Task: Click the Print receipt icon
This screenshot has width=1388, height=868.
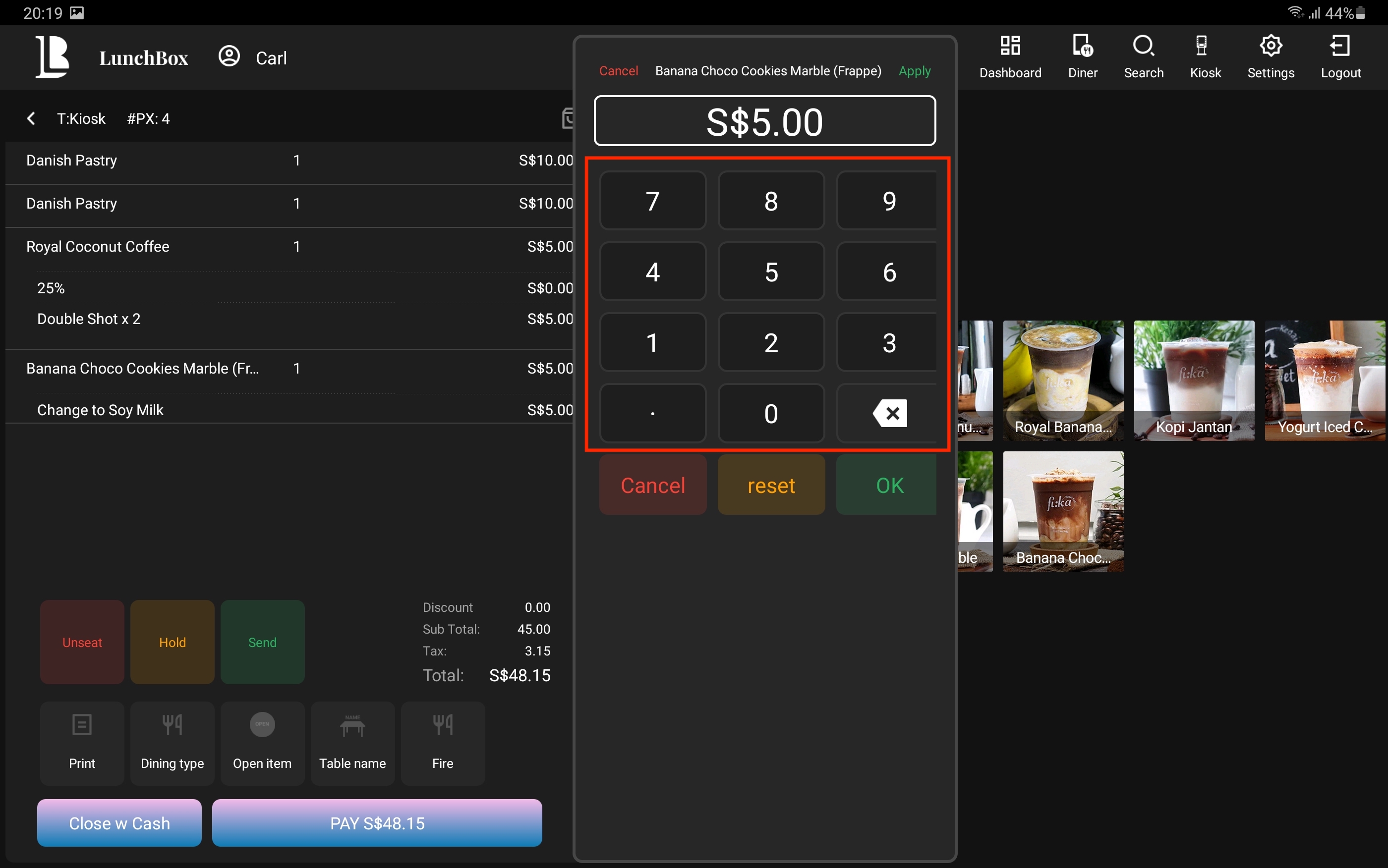Action: point(82,725)
